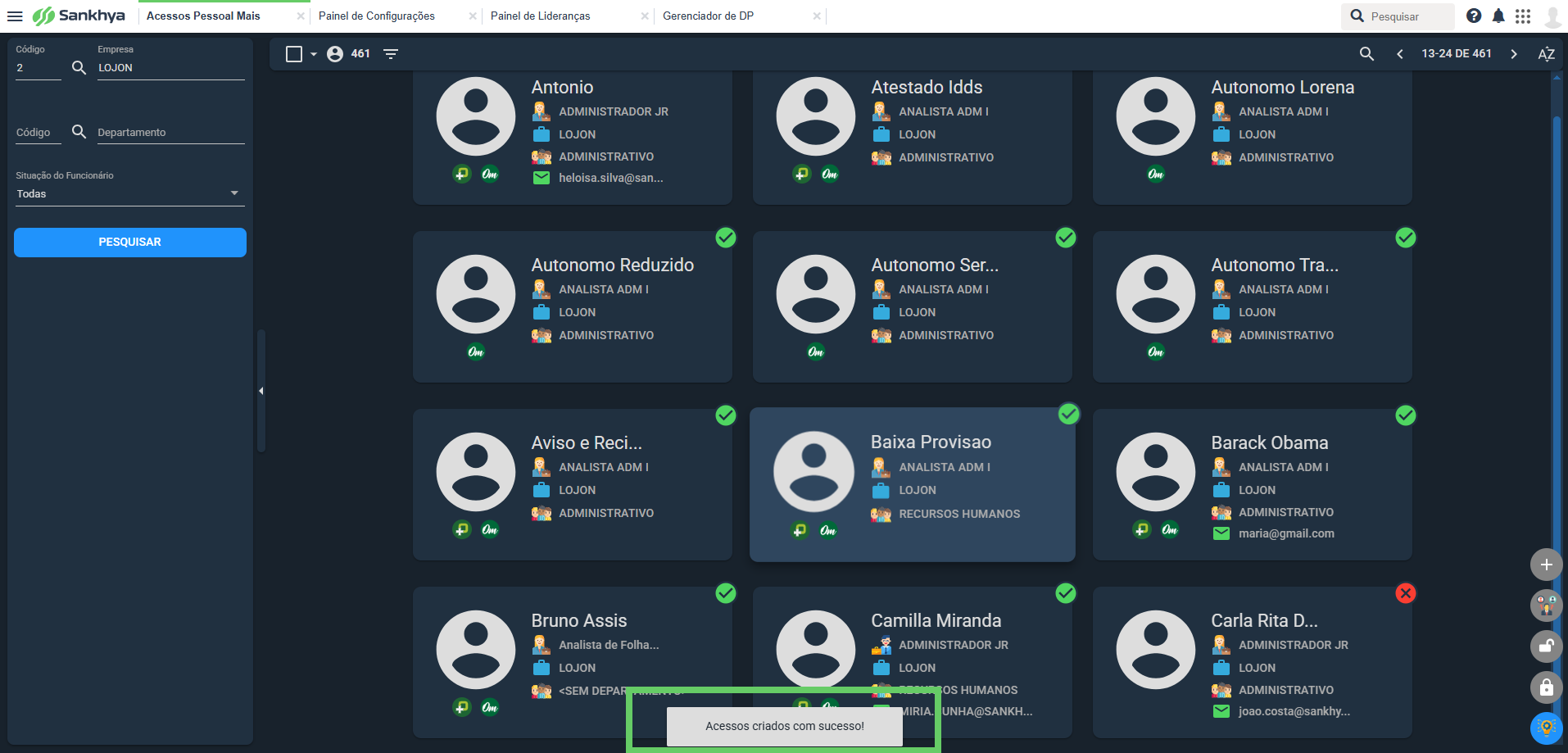1568x753 pixels.
Task: Toggle the green checkmark on Barack Obama card
Action: tap(1406, 415)
